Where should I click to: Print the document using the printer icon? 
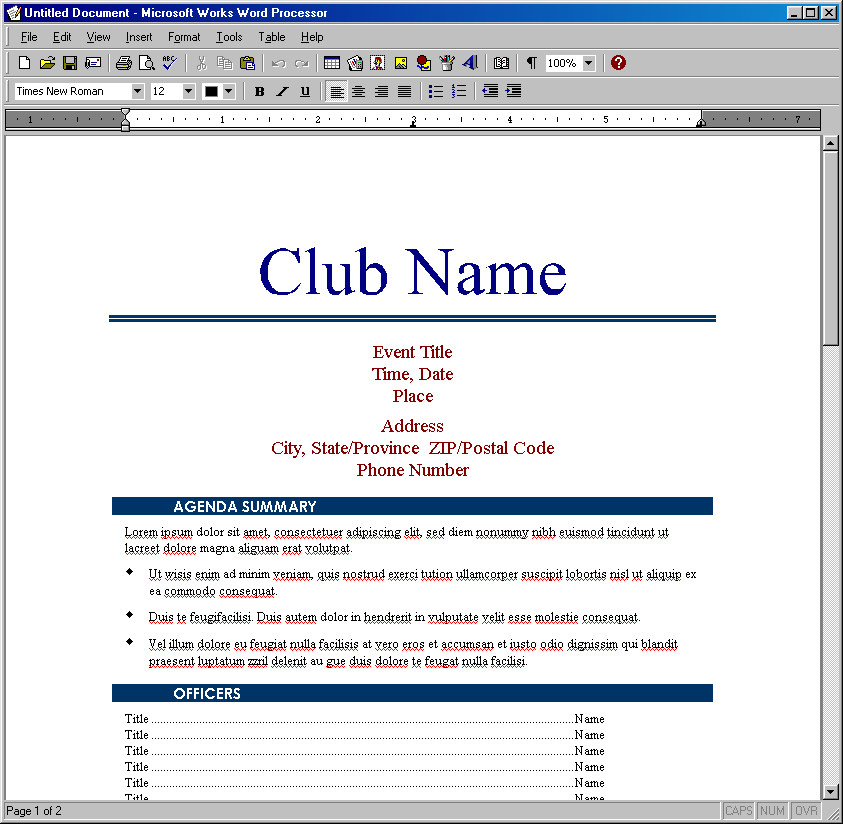pyautogui.click(x=124, y=63)
